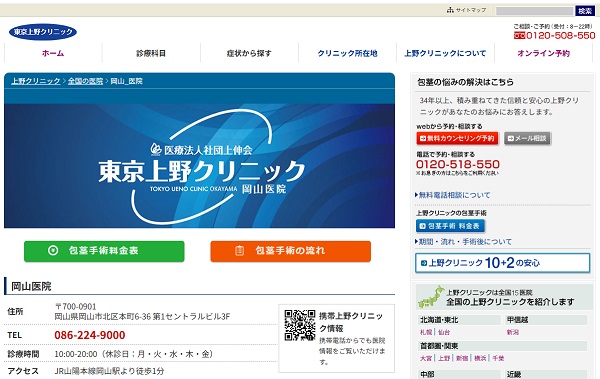Image resolution: width=600 pixels, height=379 pixels.
Task: Open 新潟 clinic link
Action: pos(513,332)
